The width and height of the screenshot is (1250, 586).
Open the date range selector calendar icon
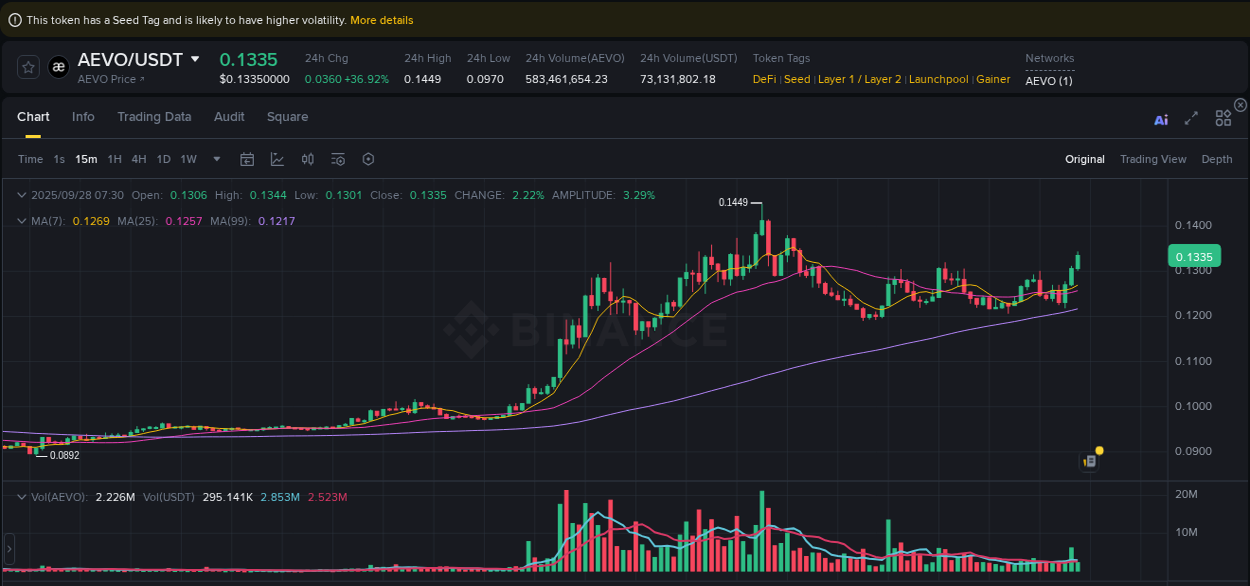pyautogui.click(x=247, y=159)
